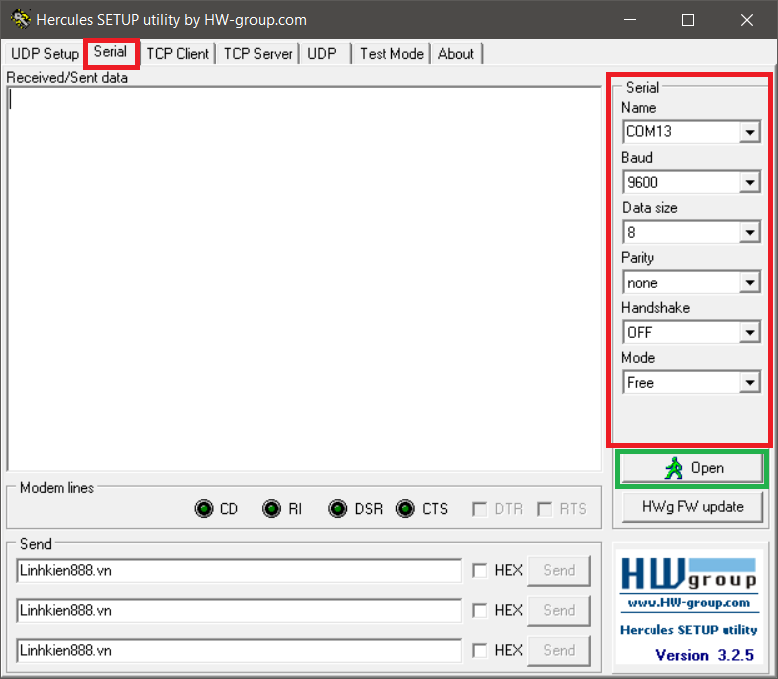Click the Version 3.2.5 text
Screen dimensions: 778x679
point(705,655)
